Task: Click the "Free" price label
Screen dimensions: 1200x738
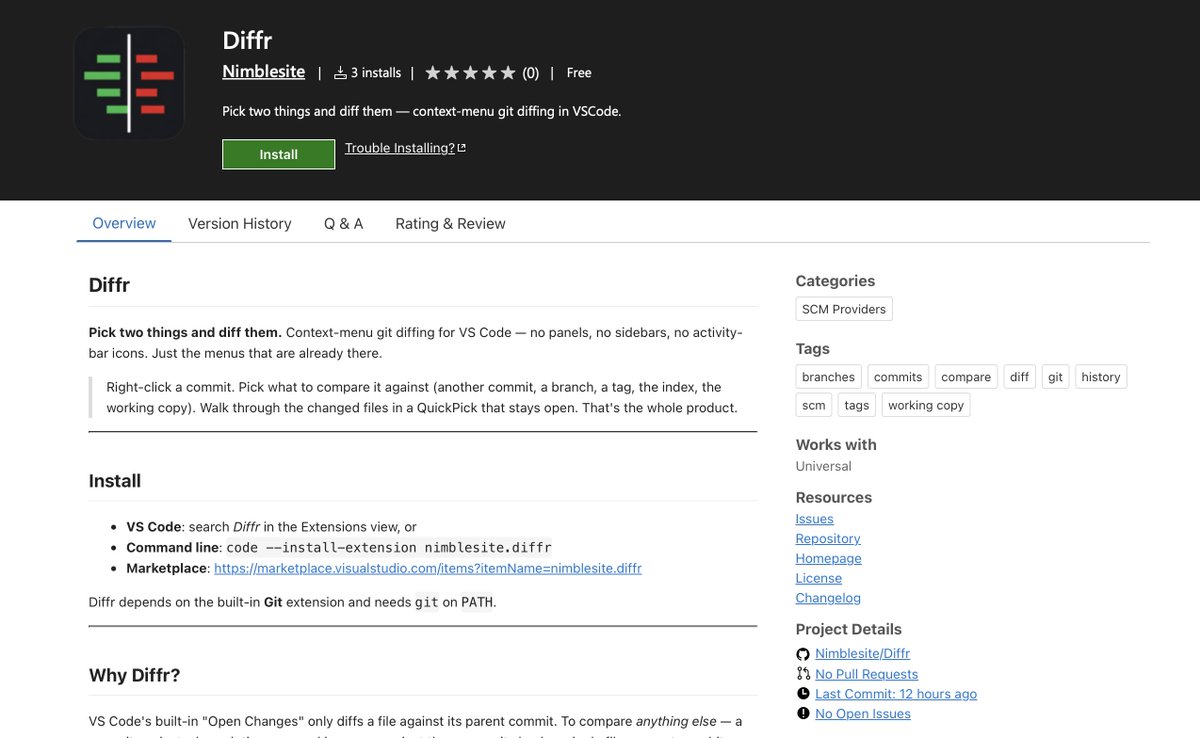Action: pos(579,73)
